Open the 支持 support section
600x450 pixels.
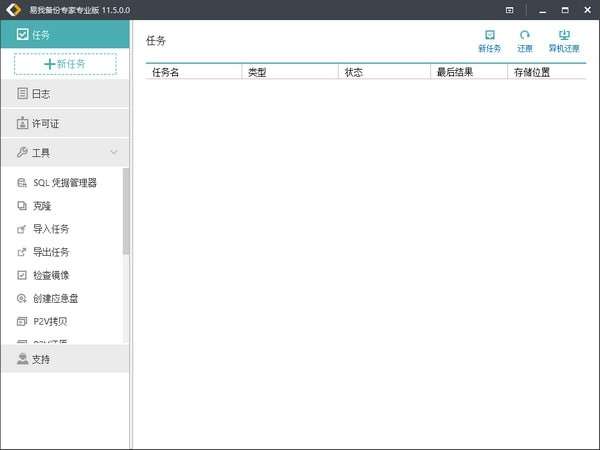(x=65, y=359)
